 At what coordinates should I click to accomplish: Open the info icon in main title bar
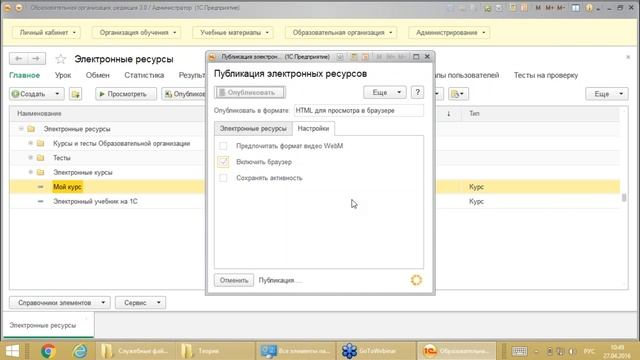coord(589,8)
